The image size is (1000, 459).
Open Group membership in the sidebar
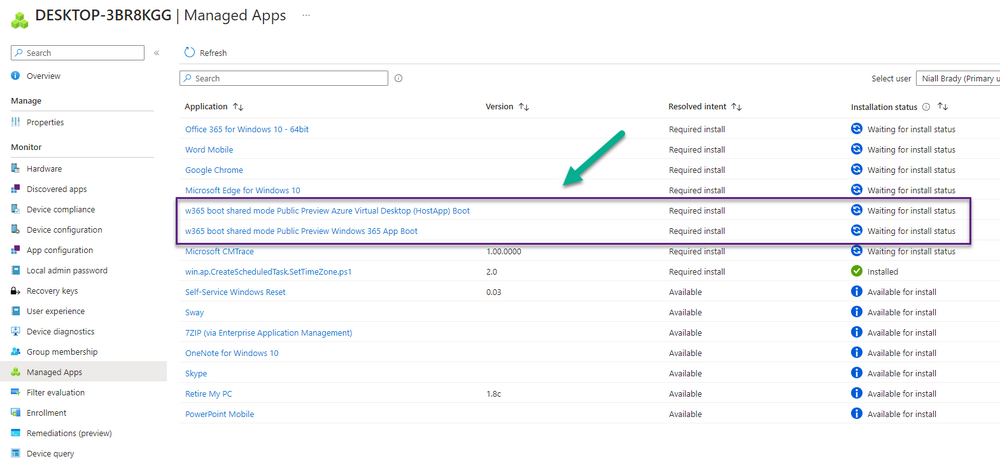[x=62, y=352]
